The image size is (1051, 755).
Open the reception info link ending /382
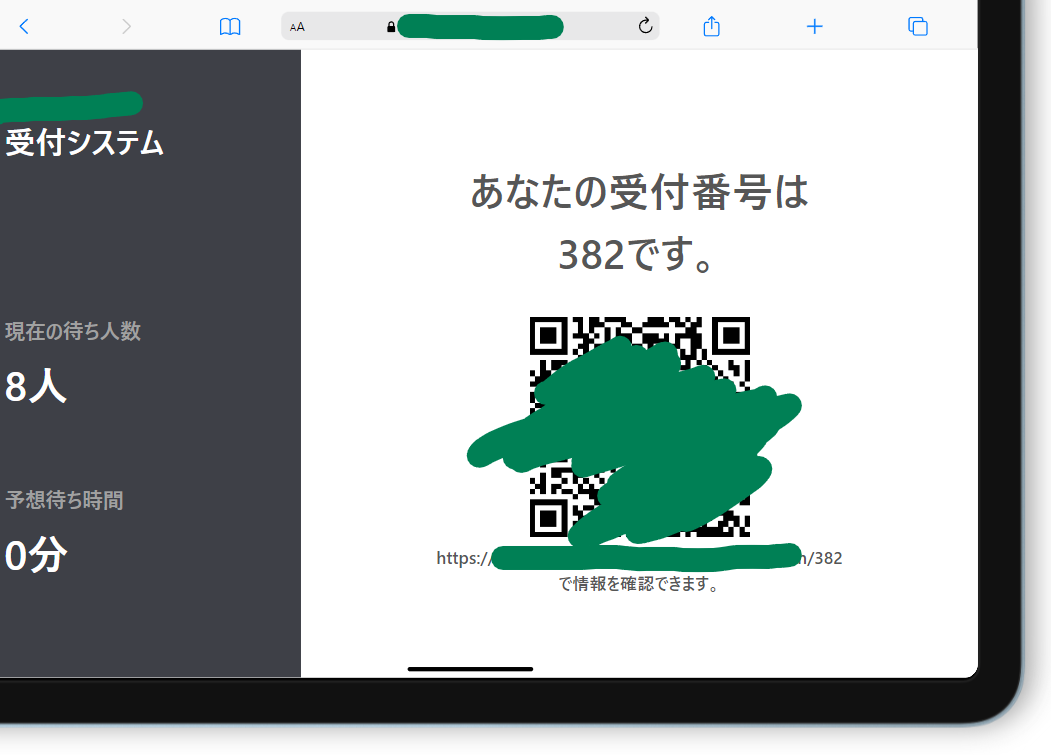[x=639, y=558]
